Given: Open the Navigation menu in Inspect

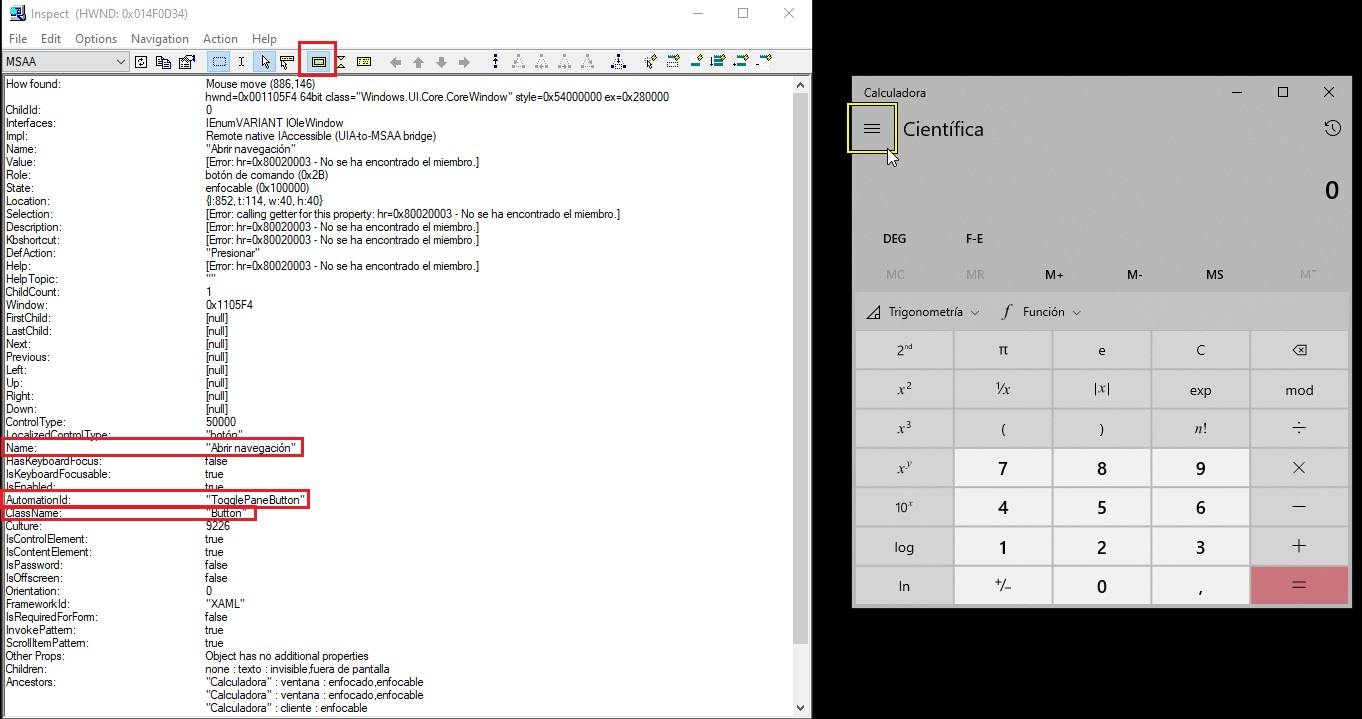Looking at the screenshot, I should [x=159, y=39].
